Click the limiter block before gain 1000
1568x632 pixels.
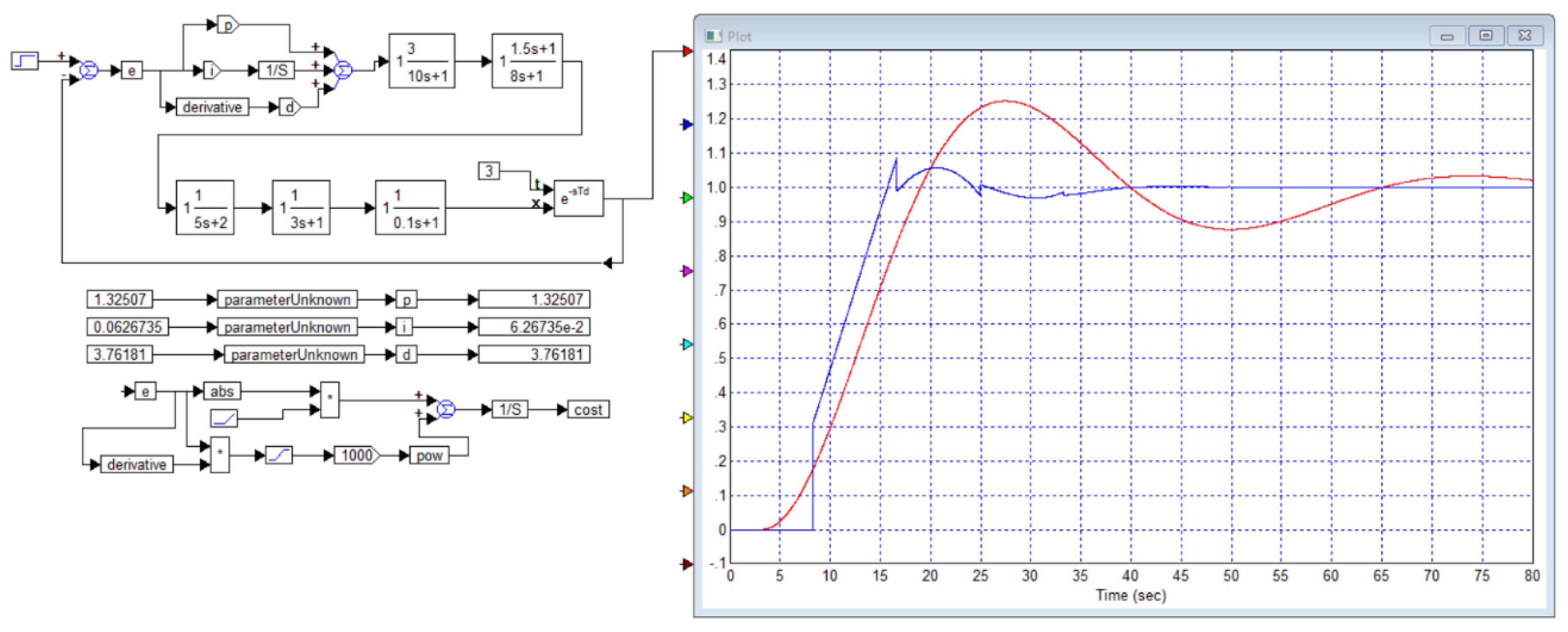[x=280, y=455]
